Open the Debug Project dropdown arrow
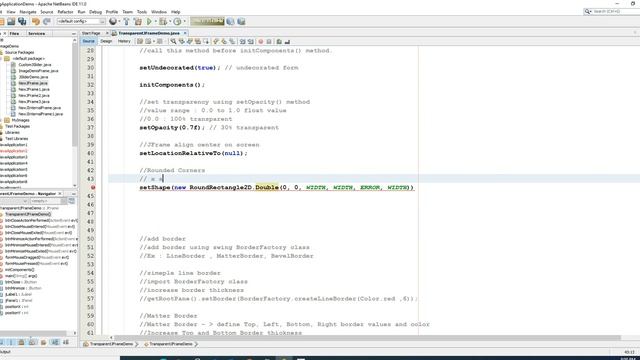This screenshot has width=640, height=360. pos(170,21)
